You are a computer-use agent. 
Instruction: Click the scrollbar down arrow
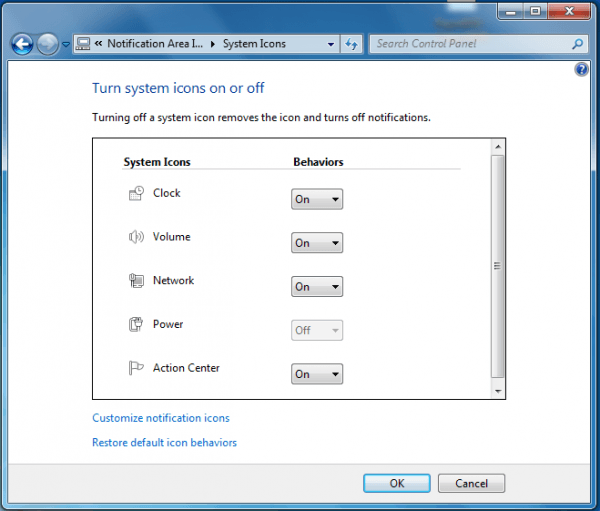[x=498, y=391]
